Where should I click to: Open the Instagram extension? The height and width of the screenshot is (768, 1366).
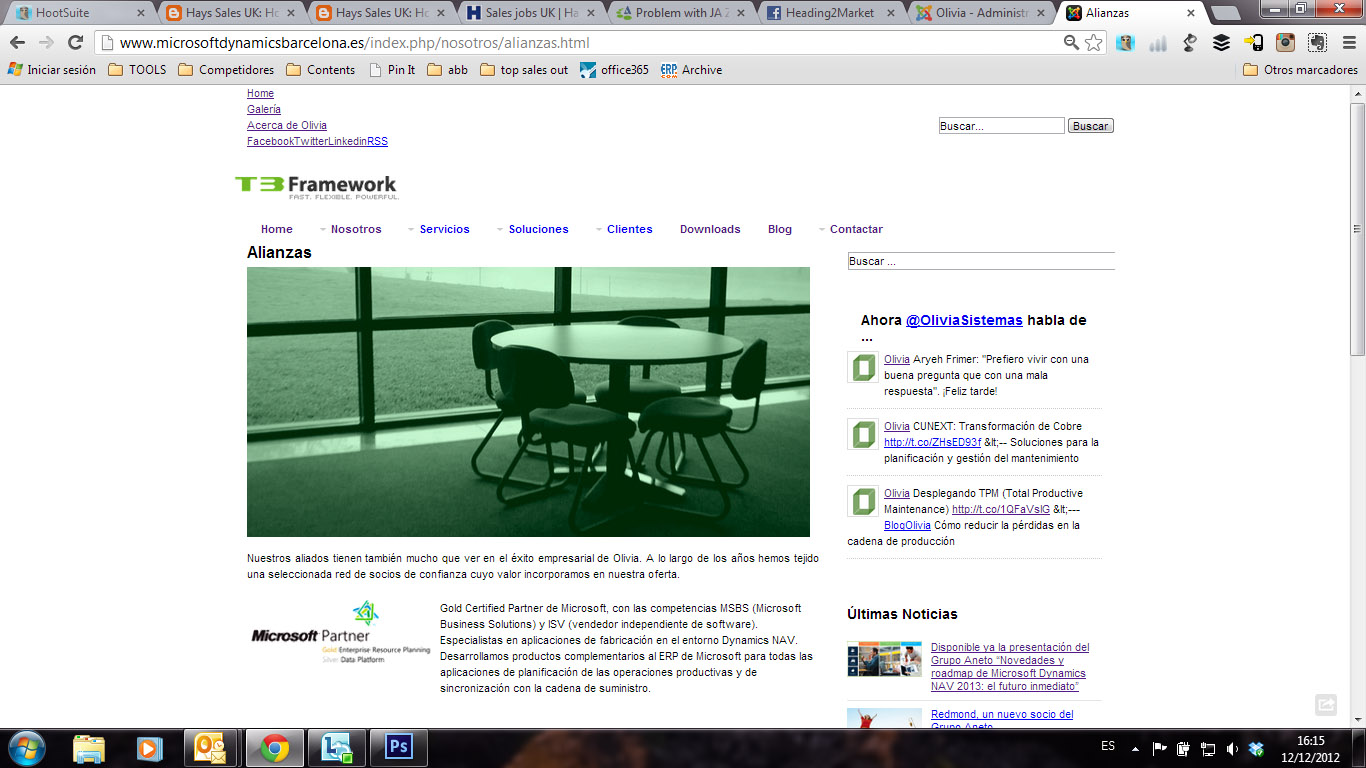pyautogui.click(x=1285, y=43)
